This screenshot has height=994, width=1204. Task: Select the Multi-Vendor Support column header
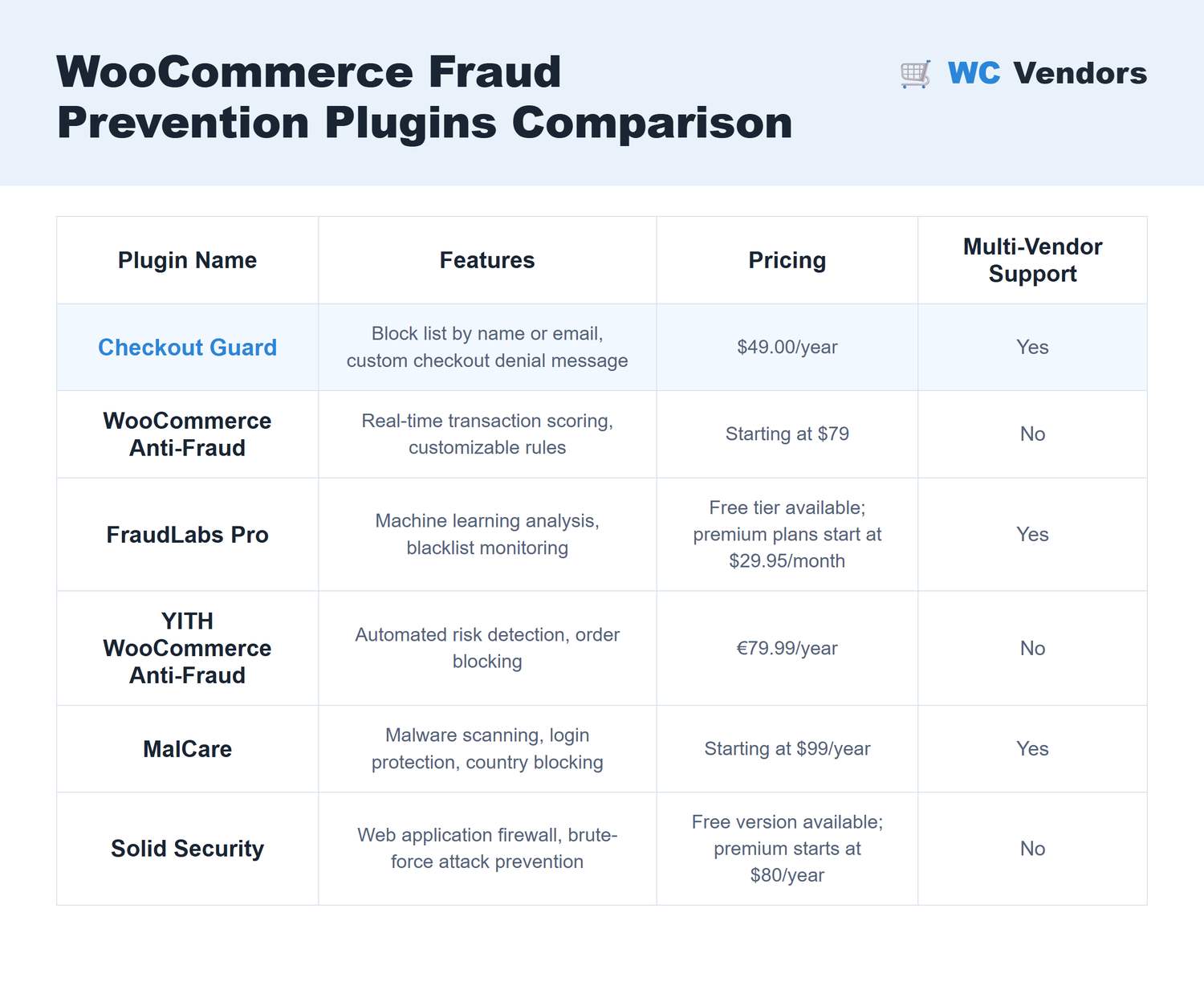tap(1032, 260)
